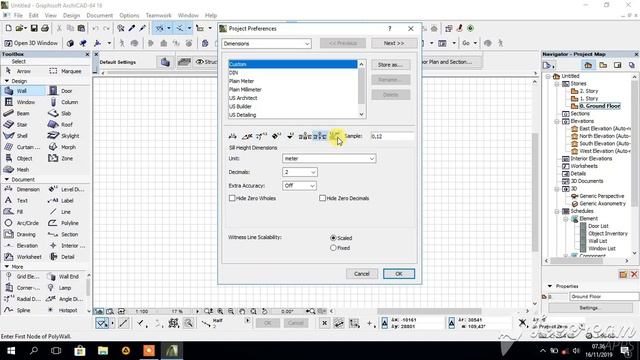Open the Options menu

(129, 16)
